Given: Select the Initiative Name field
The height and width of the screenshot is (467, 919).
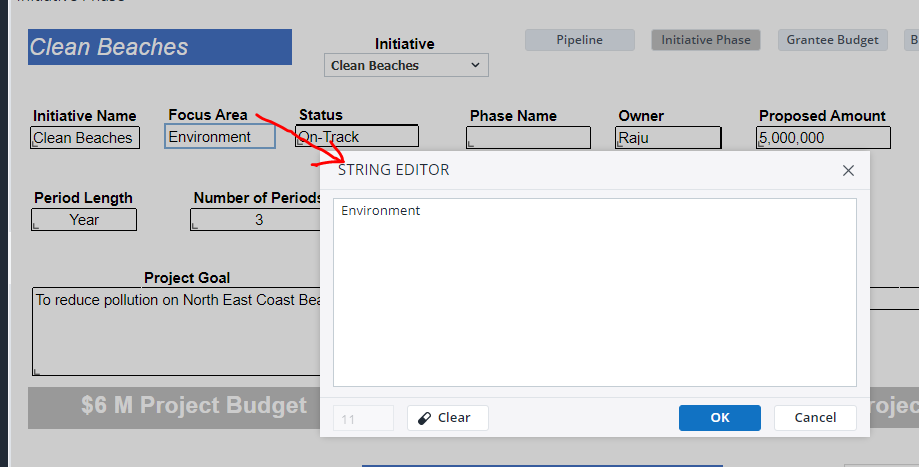Looking at the screenshot, I should point(85,138).
